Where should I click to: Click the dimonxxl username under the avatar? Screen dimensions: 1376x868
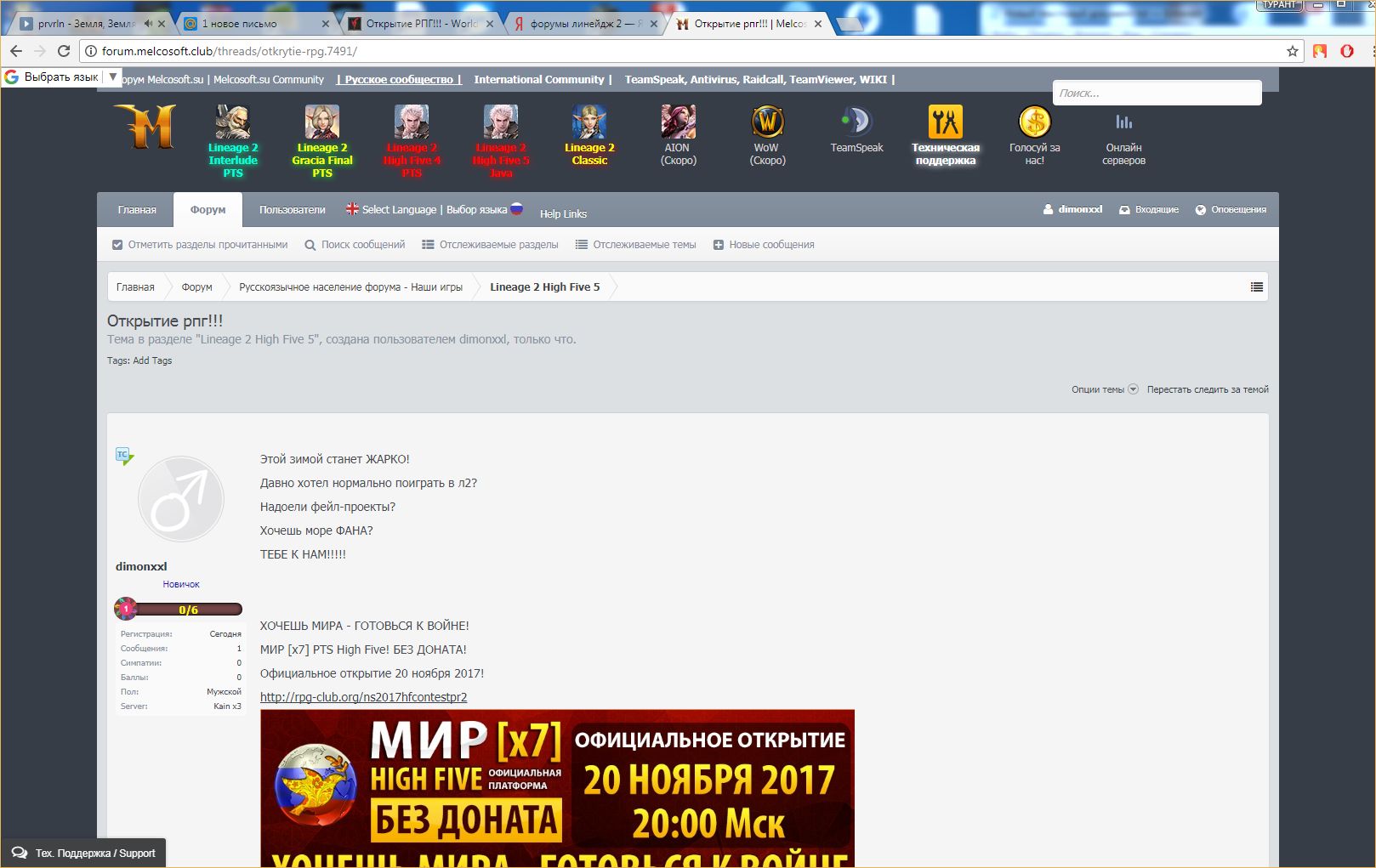(x=141, y=566)
